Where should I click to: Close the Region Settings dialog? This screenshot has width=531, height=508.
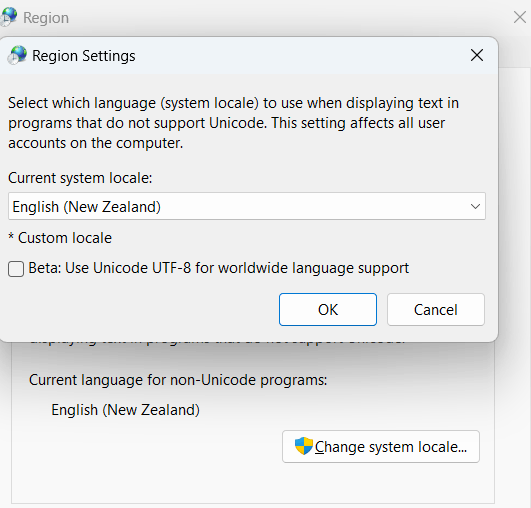477,55
